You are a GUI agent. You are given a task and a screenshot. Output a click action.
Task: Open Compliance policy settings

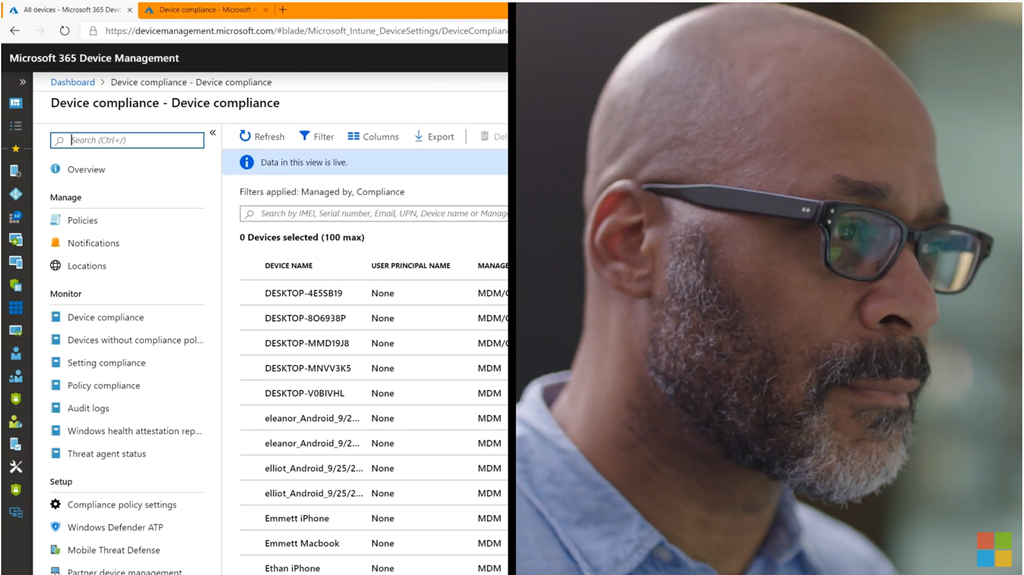coord(121,505)
